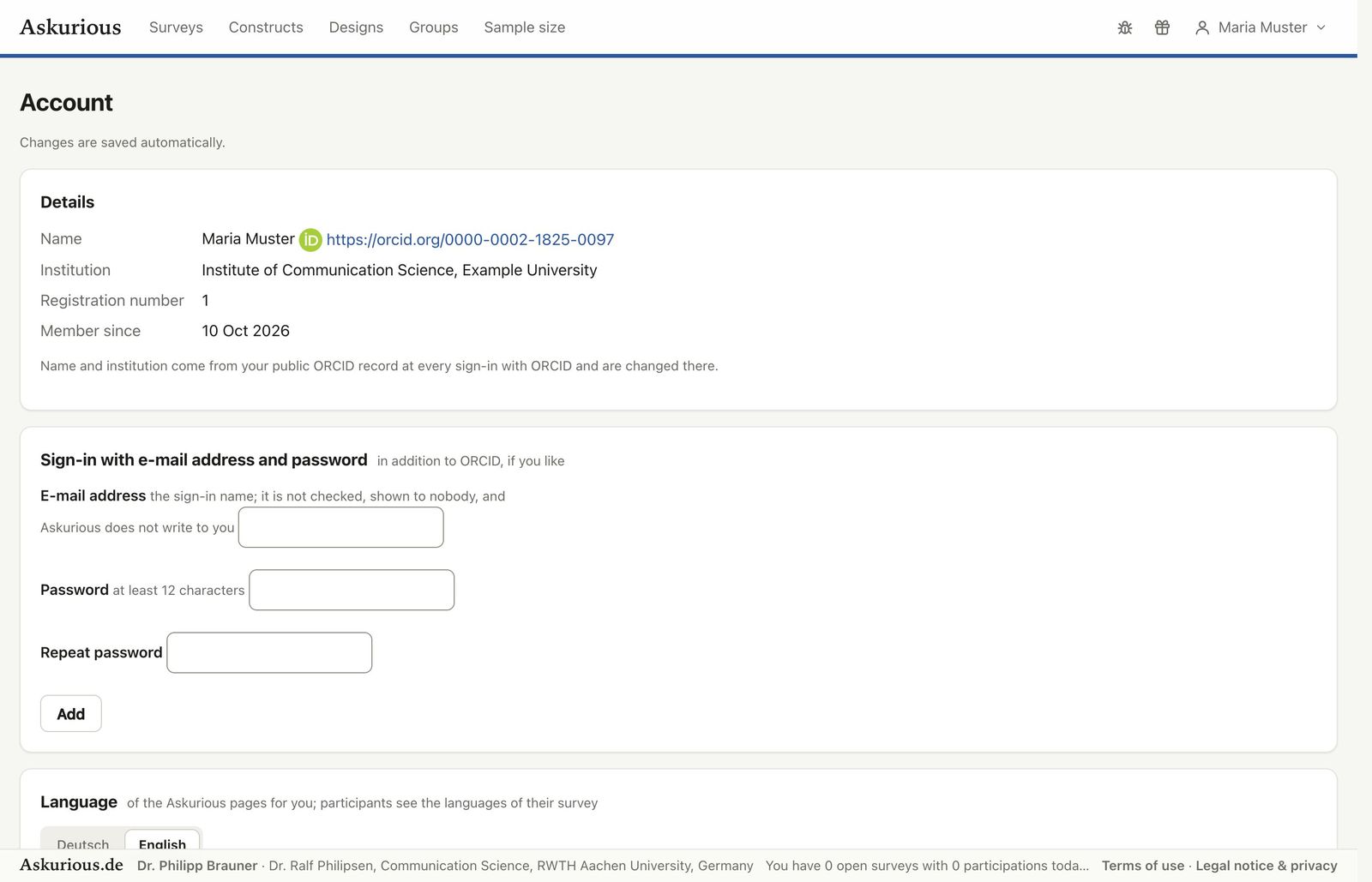The width and height of the screenshot is (1372, 882).
Task: Click the Account page heading
Action: click(x=66, y=103)
